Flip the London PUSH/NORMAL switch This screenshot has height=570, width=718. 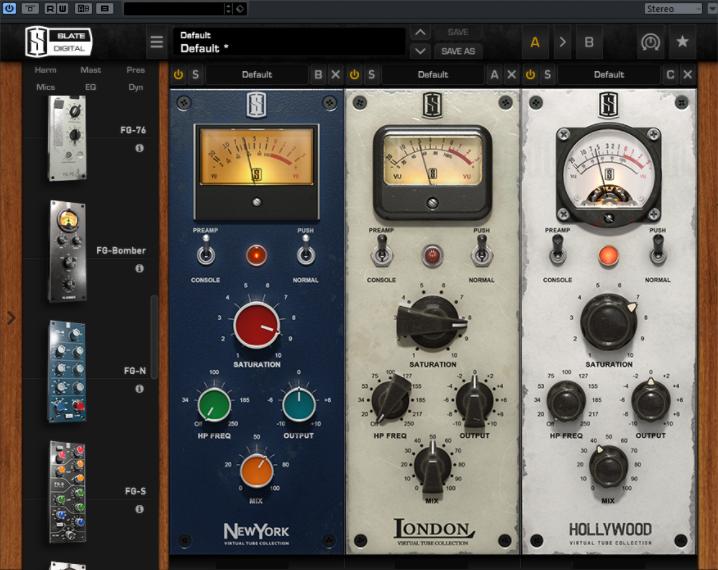[482, 252]
